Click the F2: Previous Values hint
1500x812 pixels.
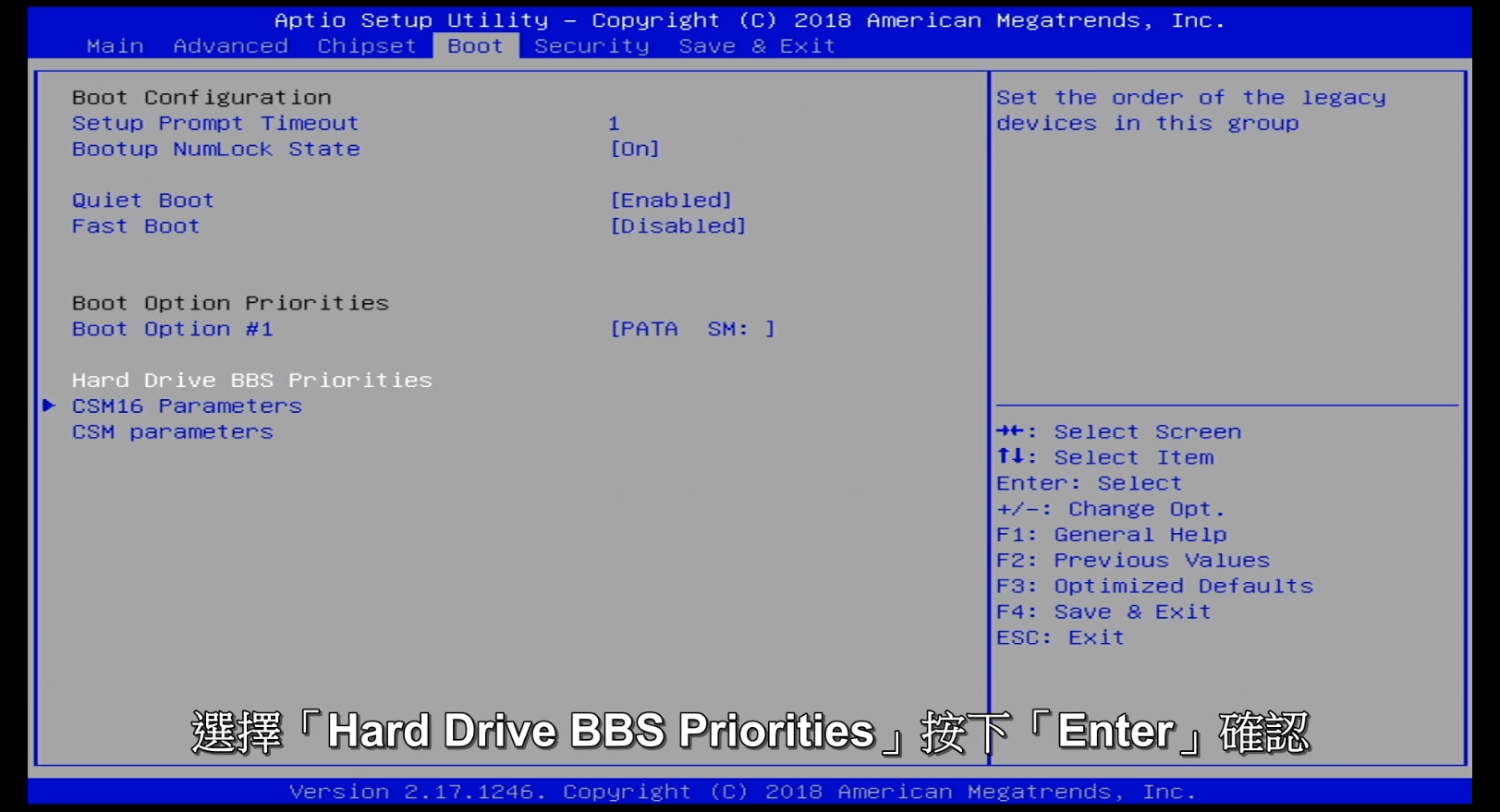coord(1133,561)
